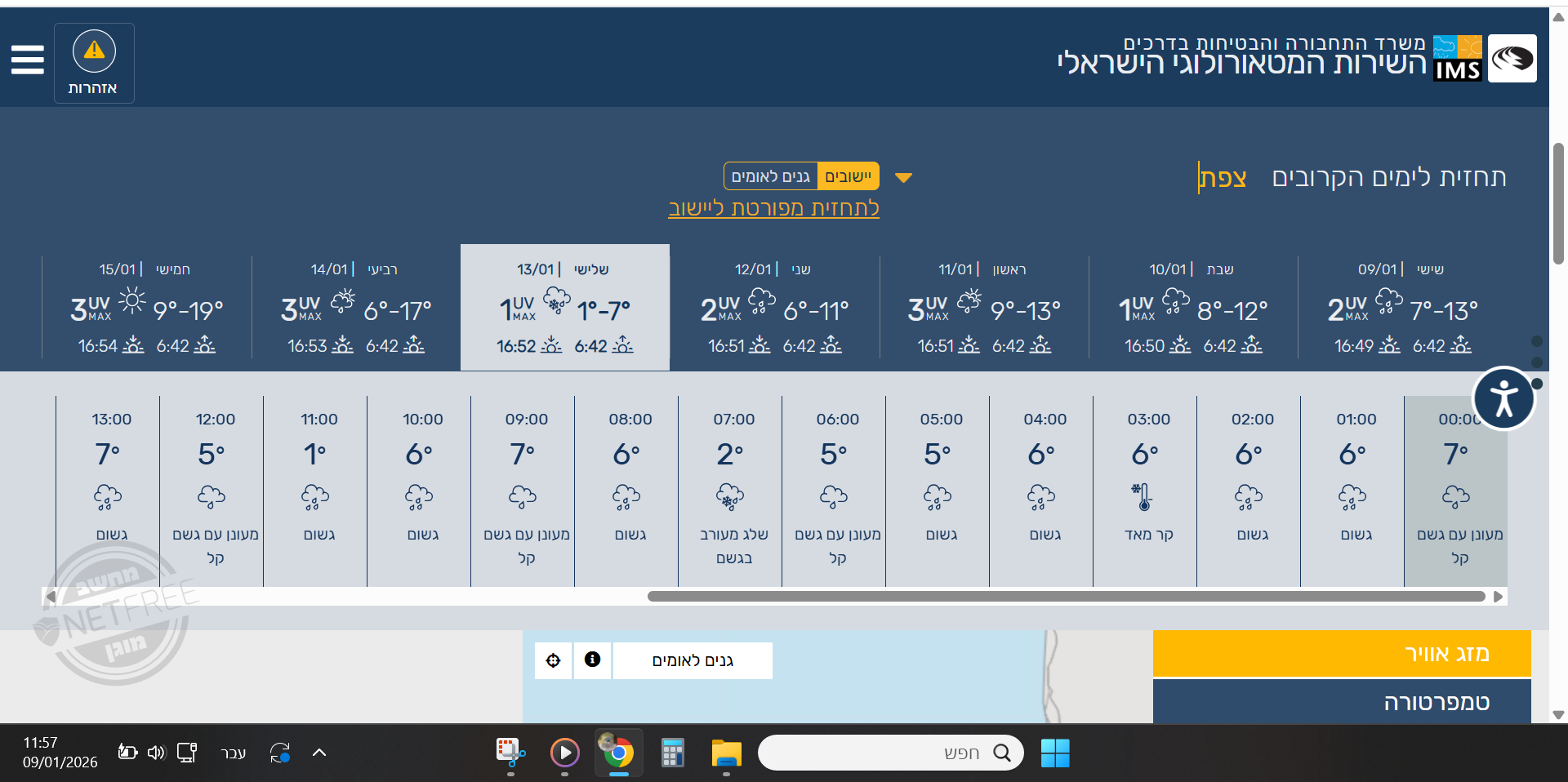Click the snow cloud icon on Tuesday 13/01
Viewport: 1568px width, 782px height.
[x=558, y=301]
